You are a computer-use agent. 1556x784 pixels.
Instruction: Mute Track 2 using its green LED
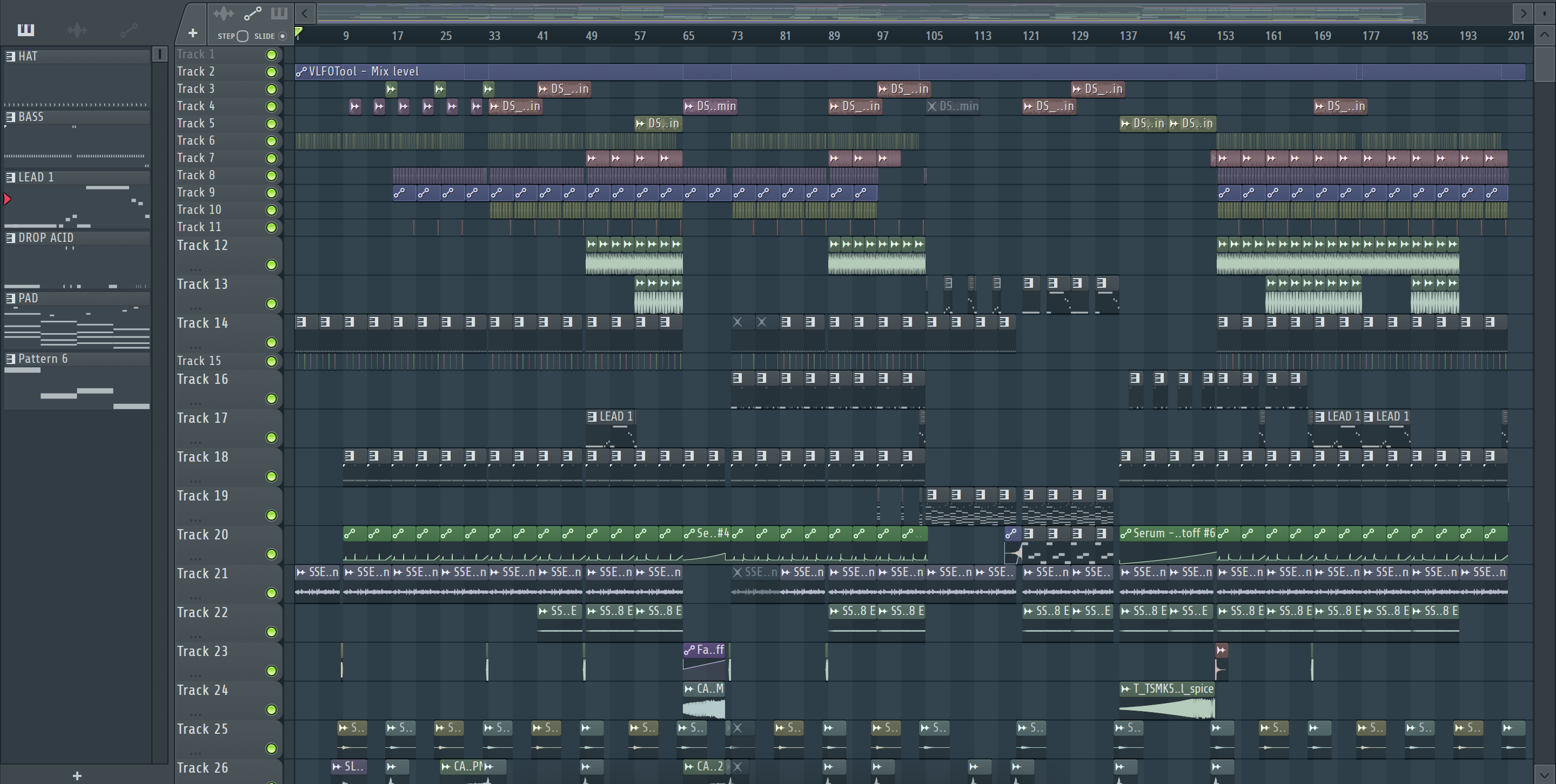[x=272, y=72]
